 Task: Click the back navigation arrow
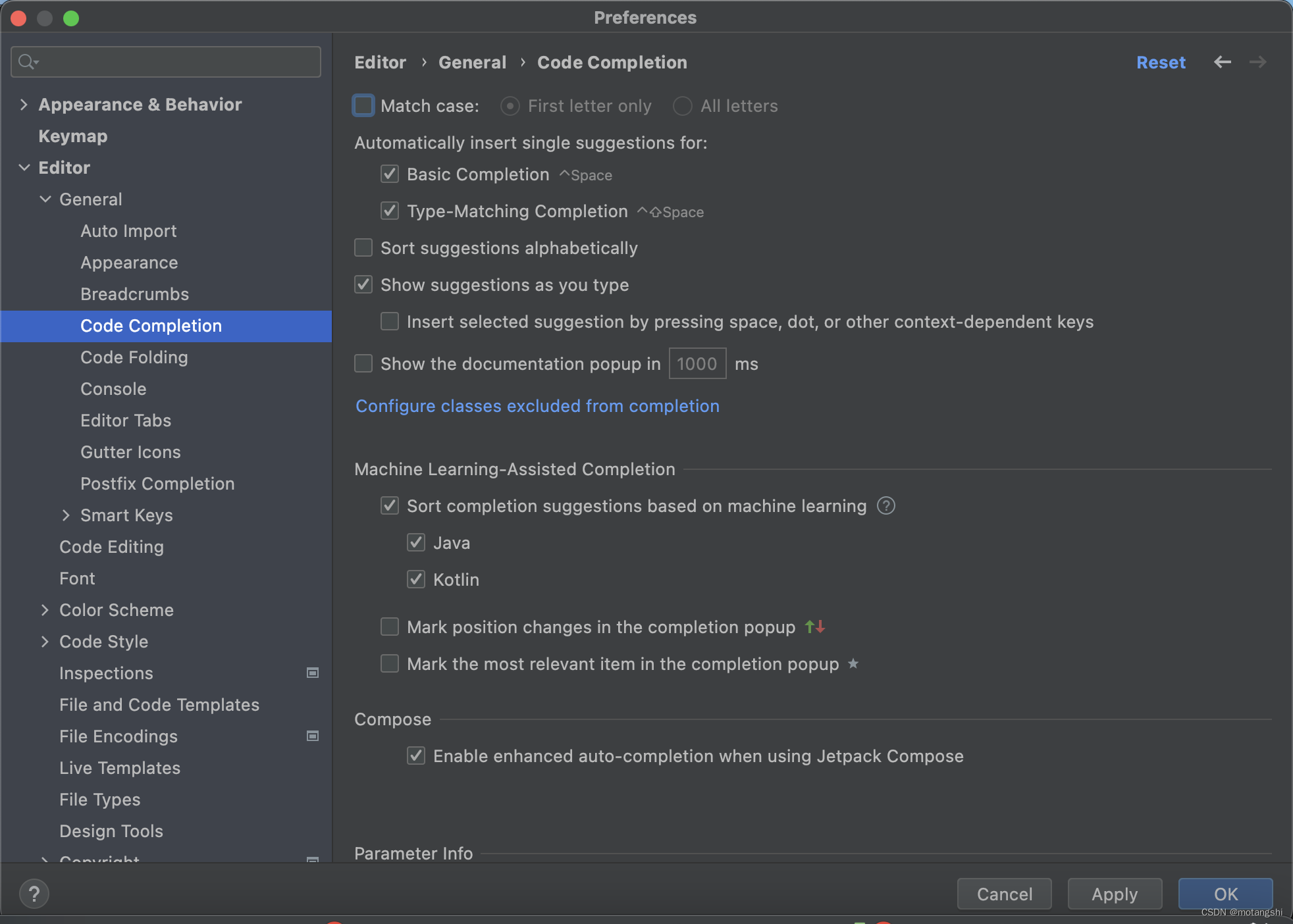tap(1223, 62)
